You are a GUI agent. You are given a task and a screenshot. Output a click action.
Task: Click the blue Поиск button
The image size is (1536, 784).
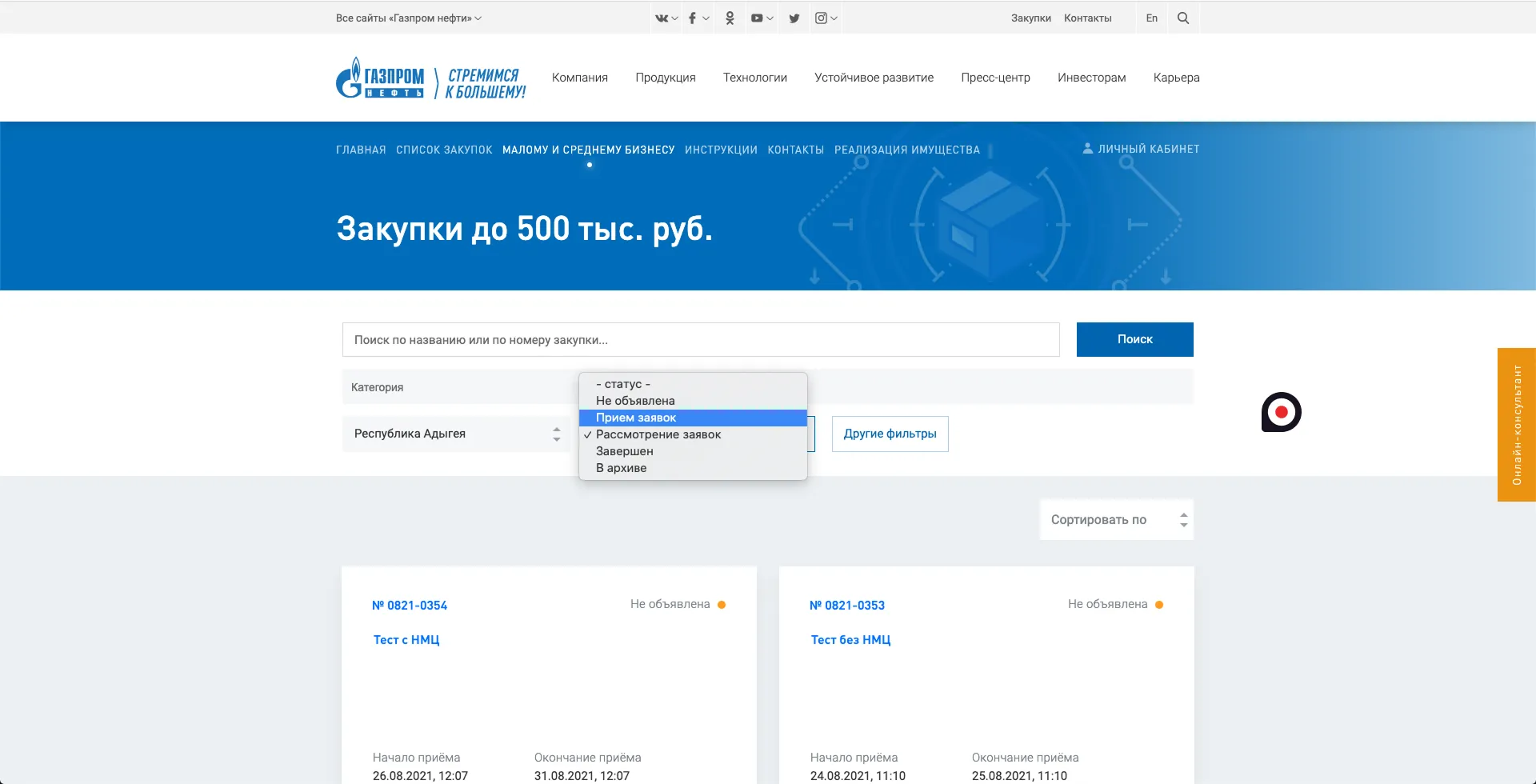tap(1134, 339)
